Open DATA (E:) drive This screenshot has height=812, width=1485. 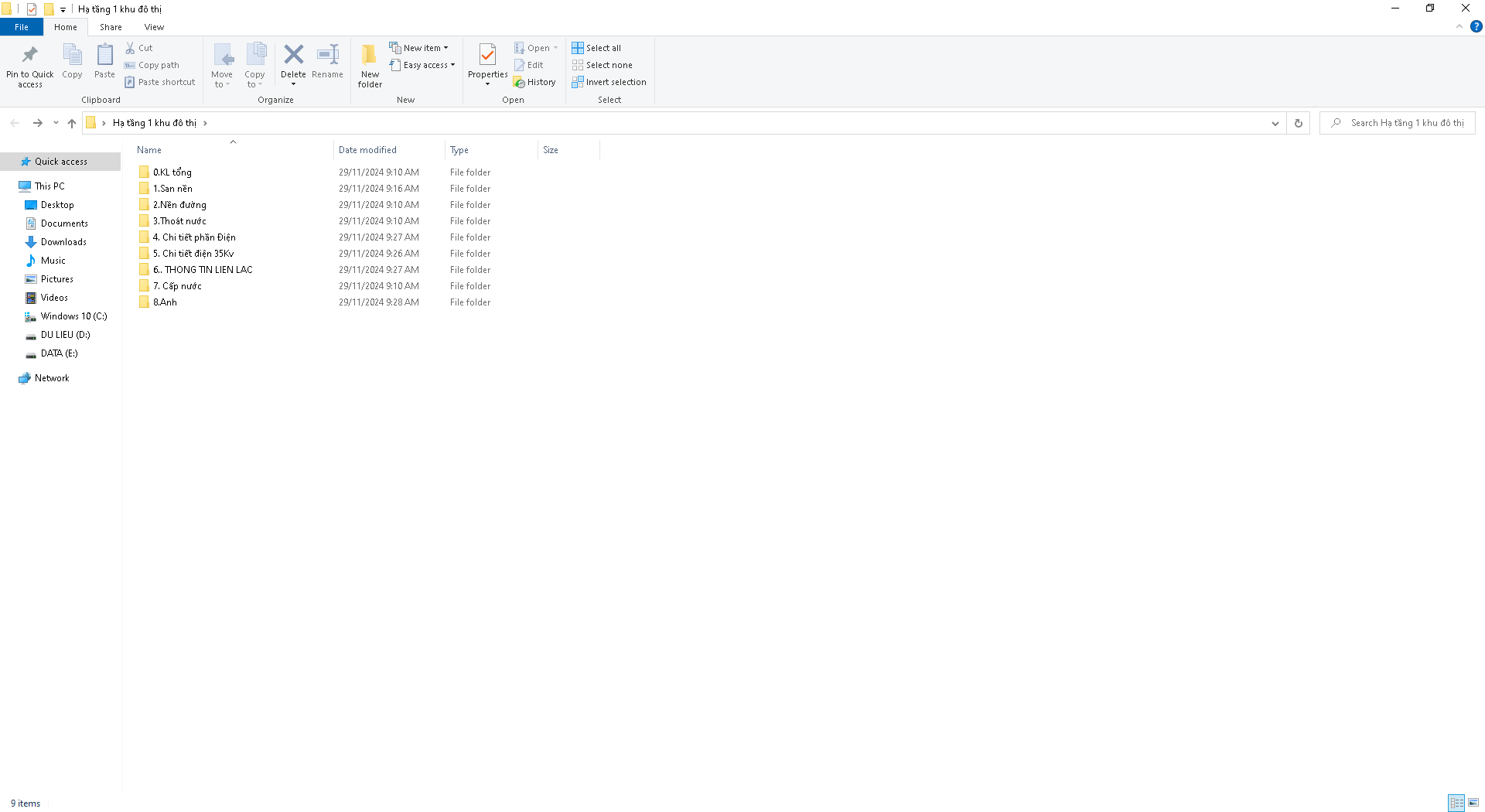(x=59, y=353)
